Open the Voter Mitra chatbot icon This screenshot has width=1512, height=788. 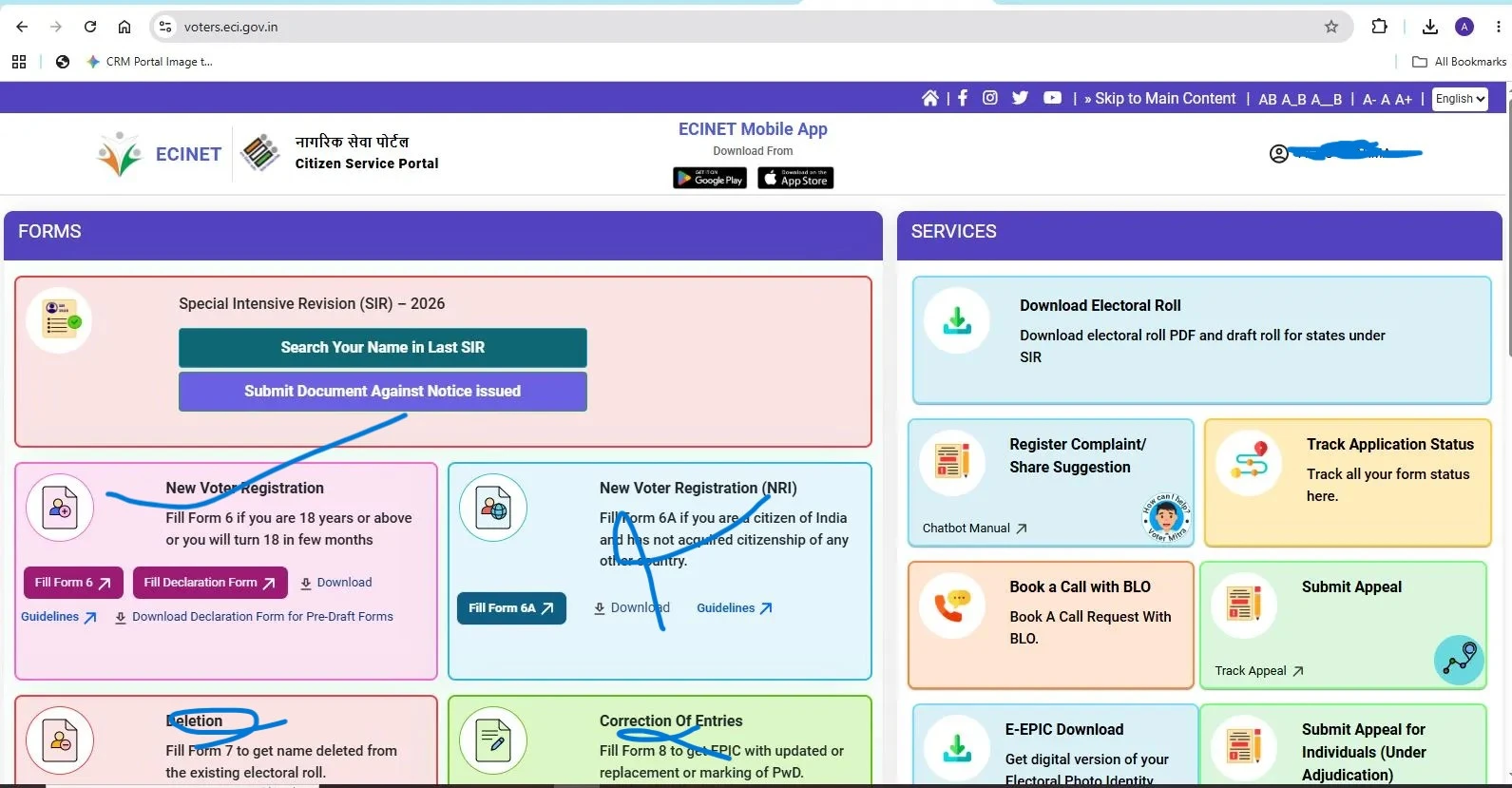pos(1166,518)
